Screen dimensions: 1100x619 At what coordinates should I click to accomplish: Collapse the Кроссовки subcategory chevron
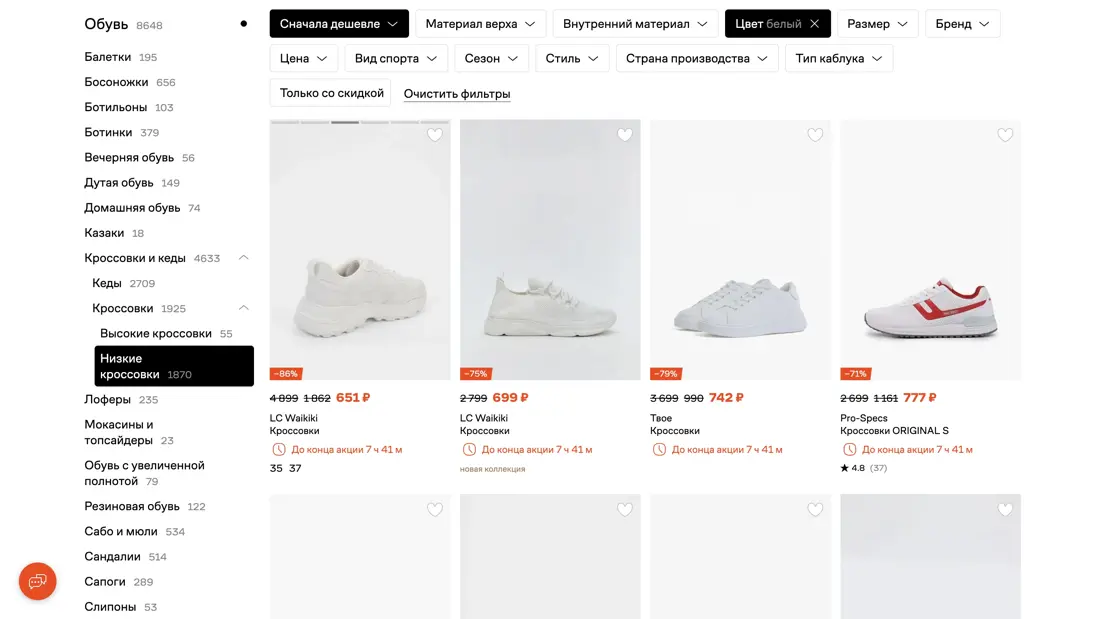pyautogui.click(x=243, y=308)
